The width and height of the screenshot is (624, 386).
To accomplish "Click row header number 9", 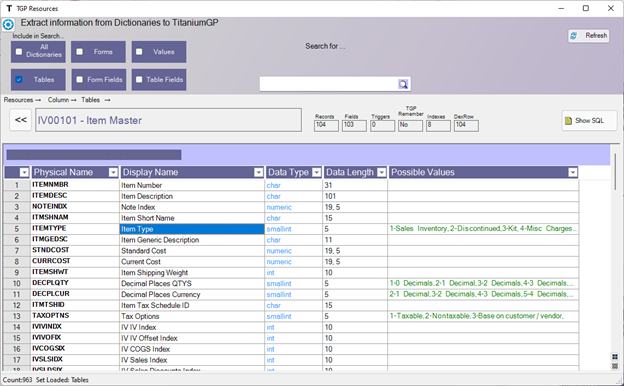I will tap(17, 273).
